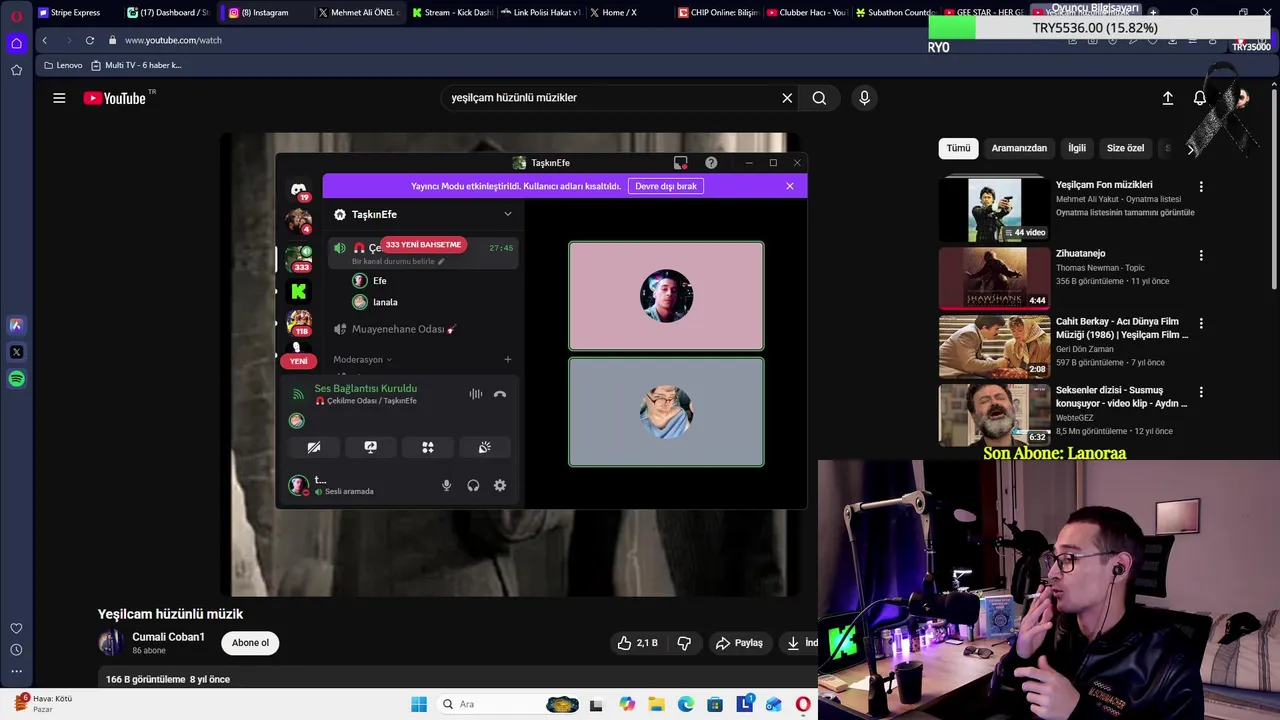
Task: Turn on camera in Discord voice panel
Action: (x=314, y=447)
